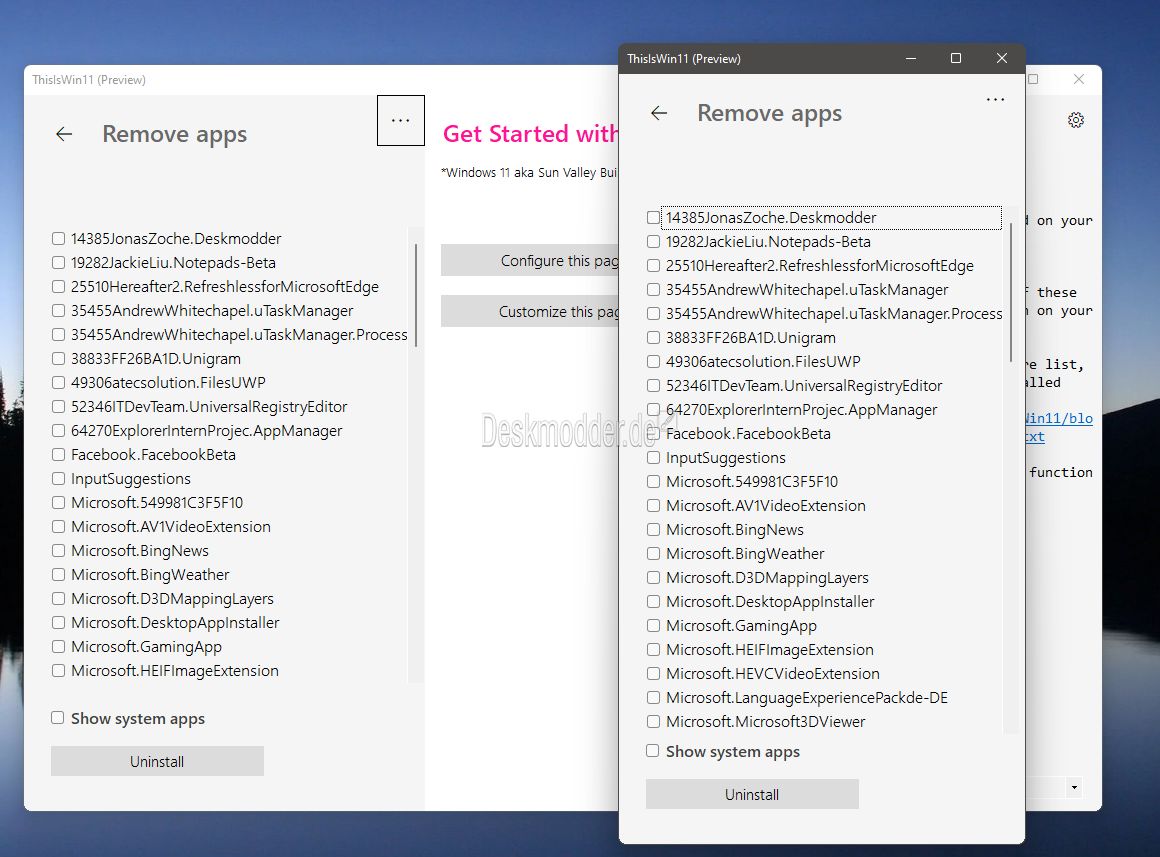Select 49306atecsolution.FilesUWP in the back window
The height and width of the screenshot is (857, 1160).
click(58, 382)
